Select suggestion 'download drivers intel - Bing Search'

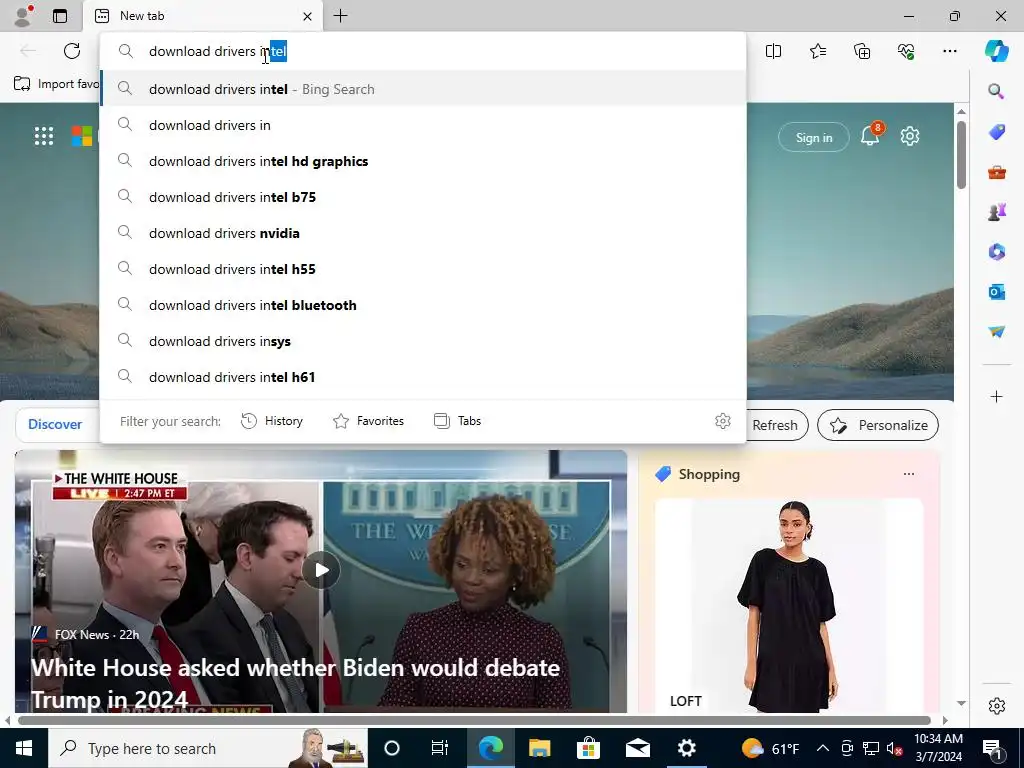423,89
